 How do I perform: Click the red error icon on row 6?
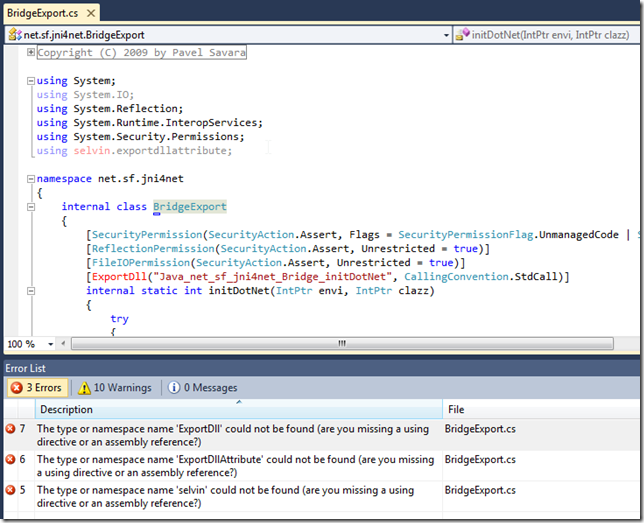point(11,460)
